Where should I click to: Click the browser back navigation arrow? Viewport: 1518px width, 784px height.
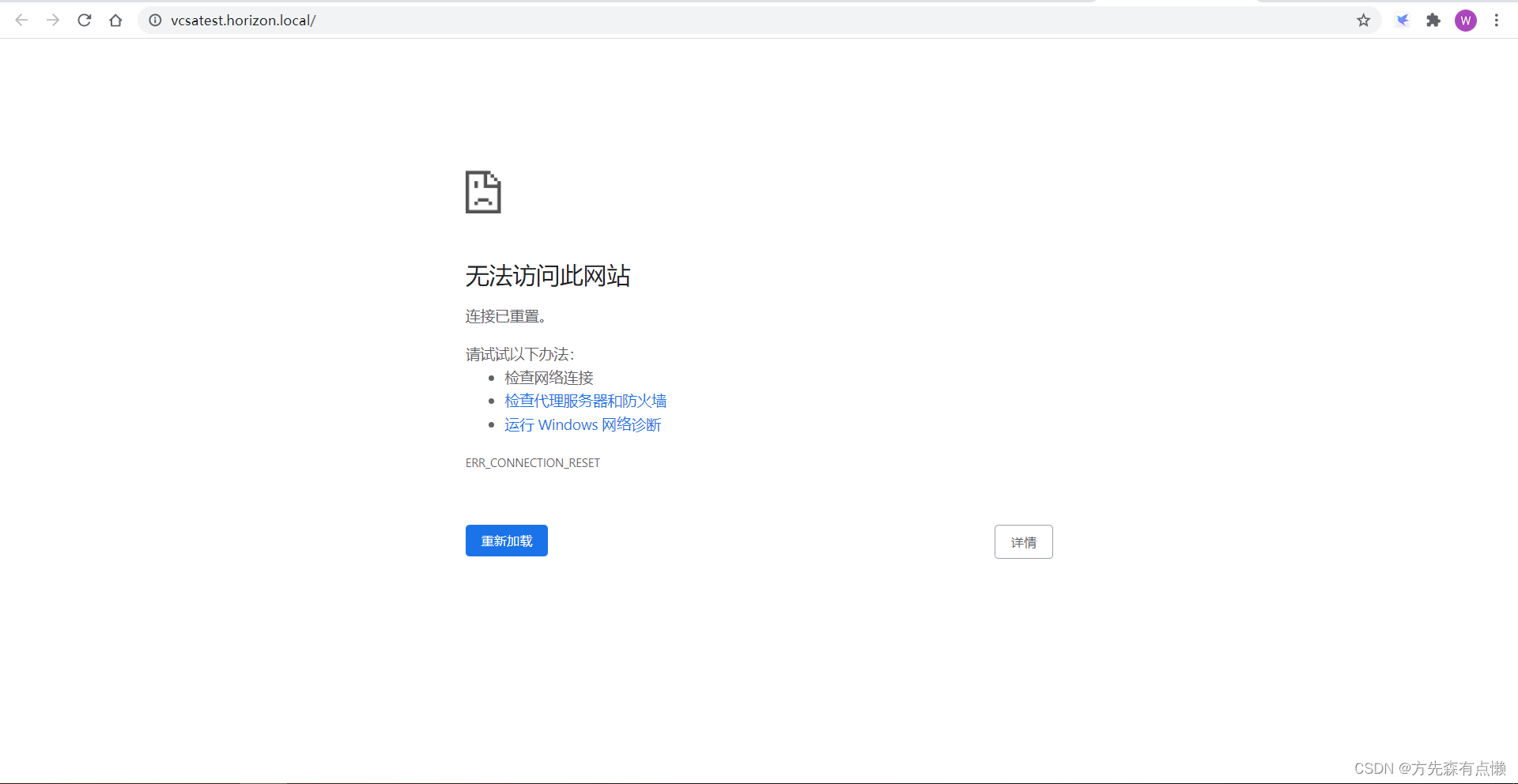(21, 20)
